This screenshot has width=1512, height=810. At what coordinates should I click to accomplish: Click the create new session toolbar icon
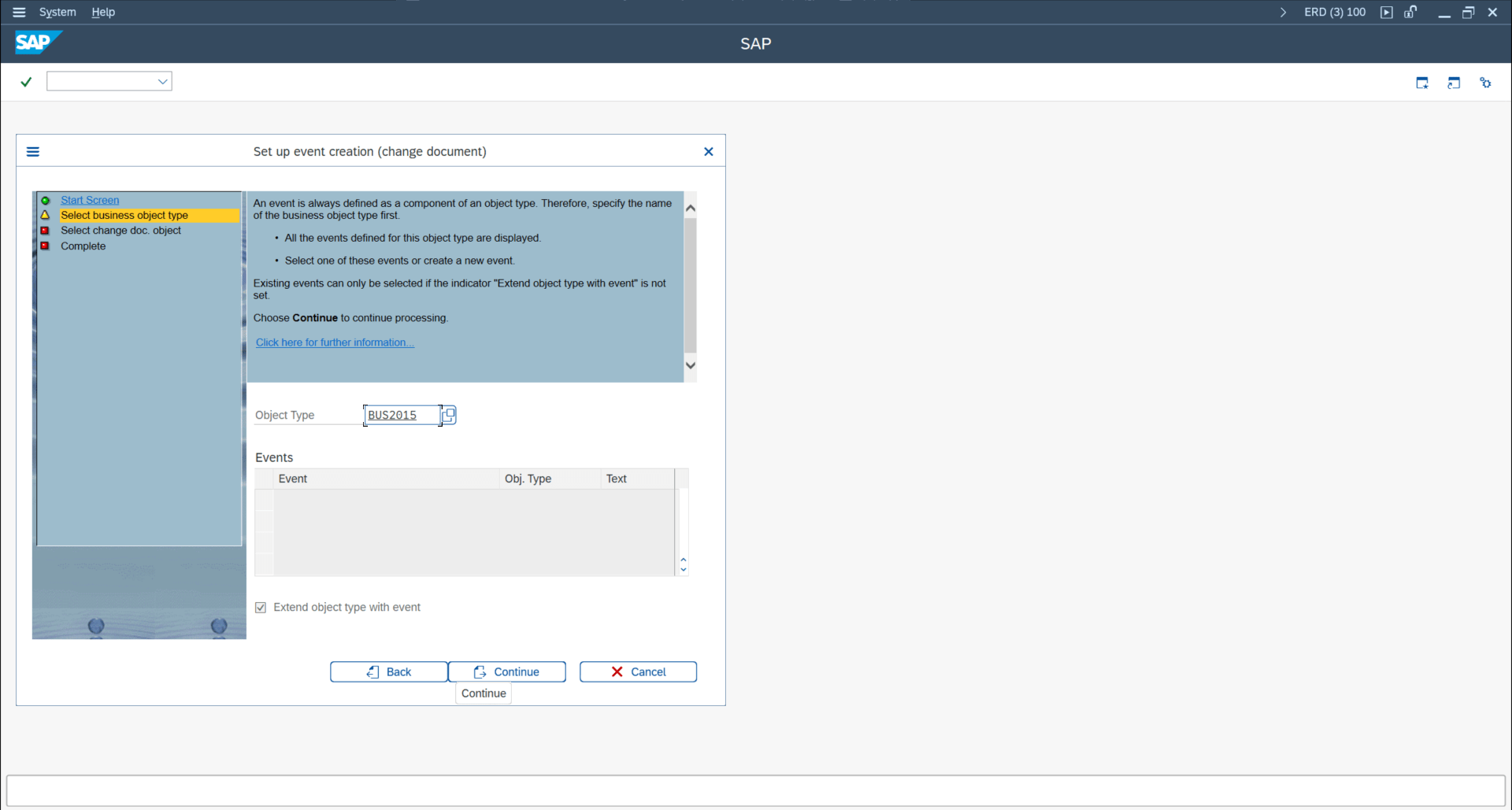(x=1422, y=83)
